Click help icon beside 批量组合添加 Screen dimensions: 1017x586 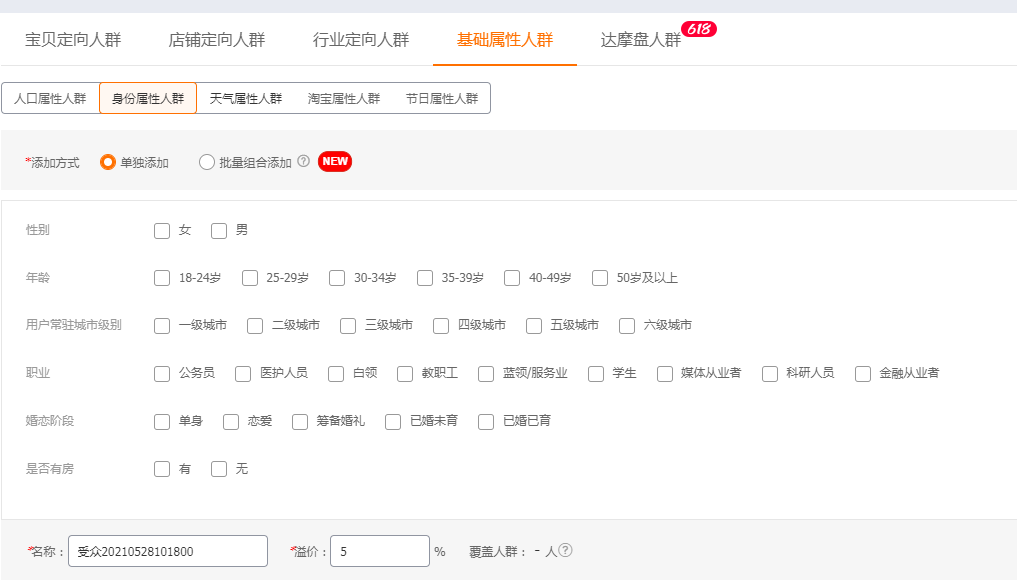pos(304,162)
